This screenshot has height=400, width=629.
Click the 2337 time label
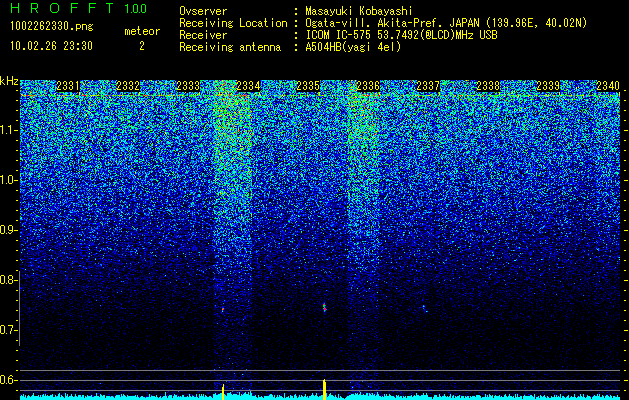pos(428,86)
